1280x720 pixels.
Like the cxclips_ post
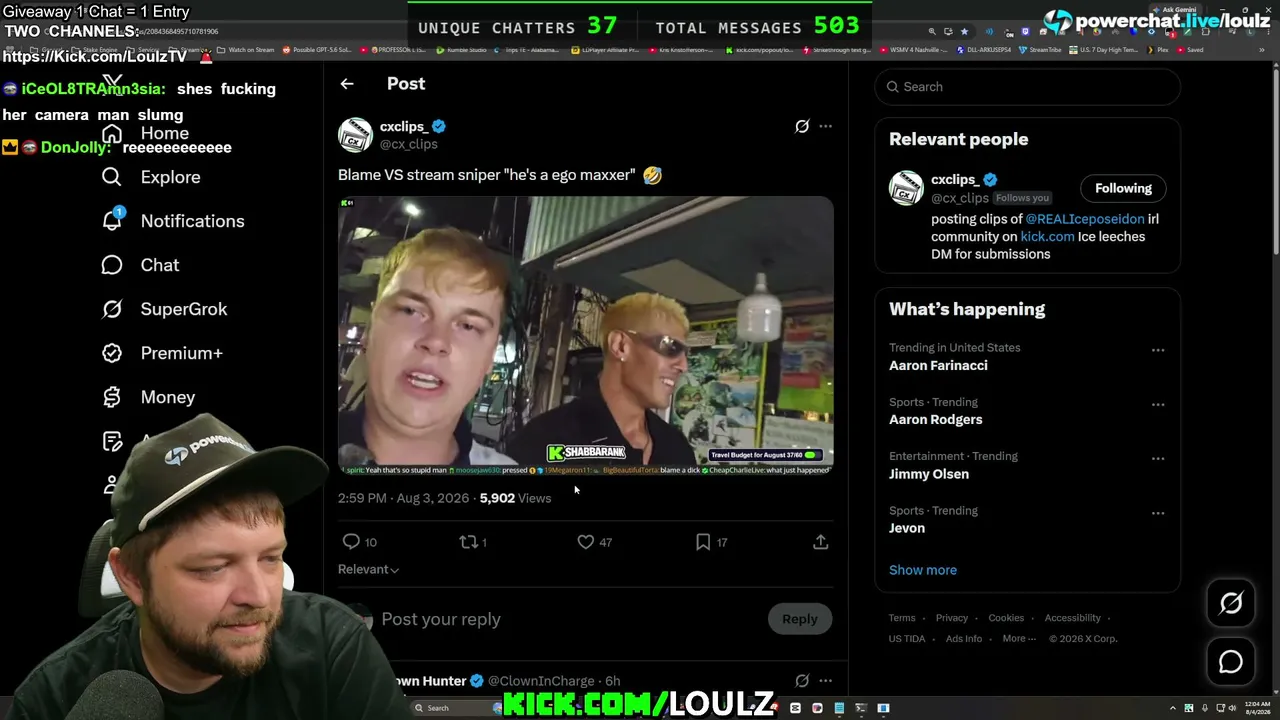coord(586,541)
